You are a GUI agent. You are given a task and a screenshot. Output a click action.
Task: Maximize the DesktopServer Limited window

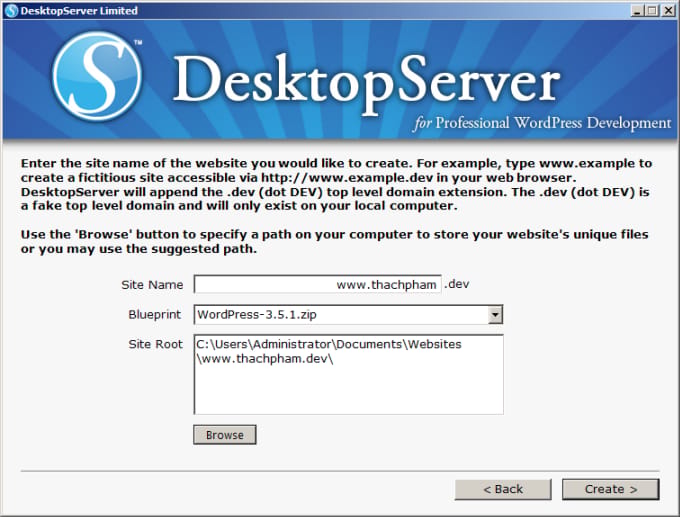coord(652,10)
